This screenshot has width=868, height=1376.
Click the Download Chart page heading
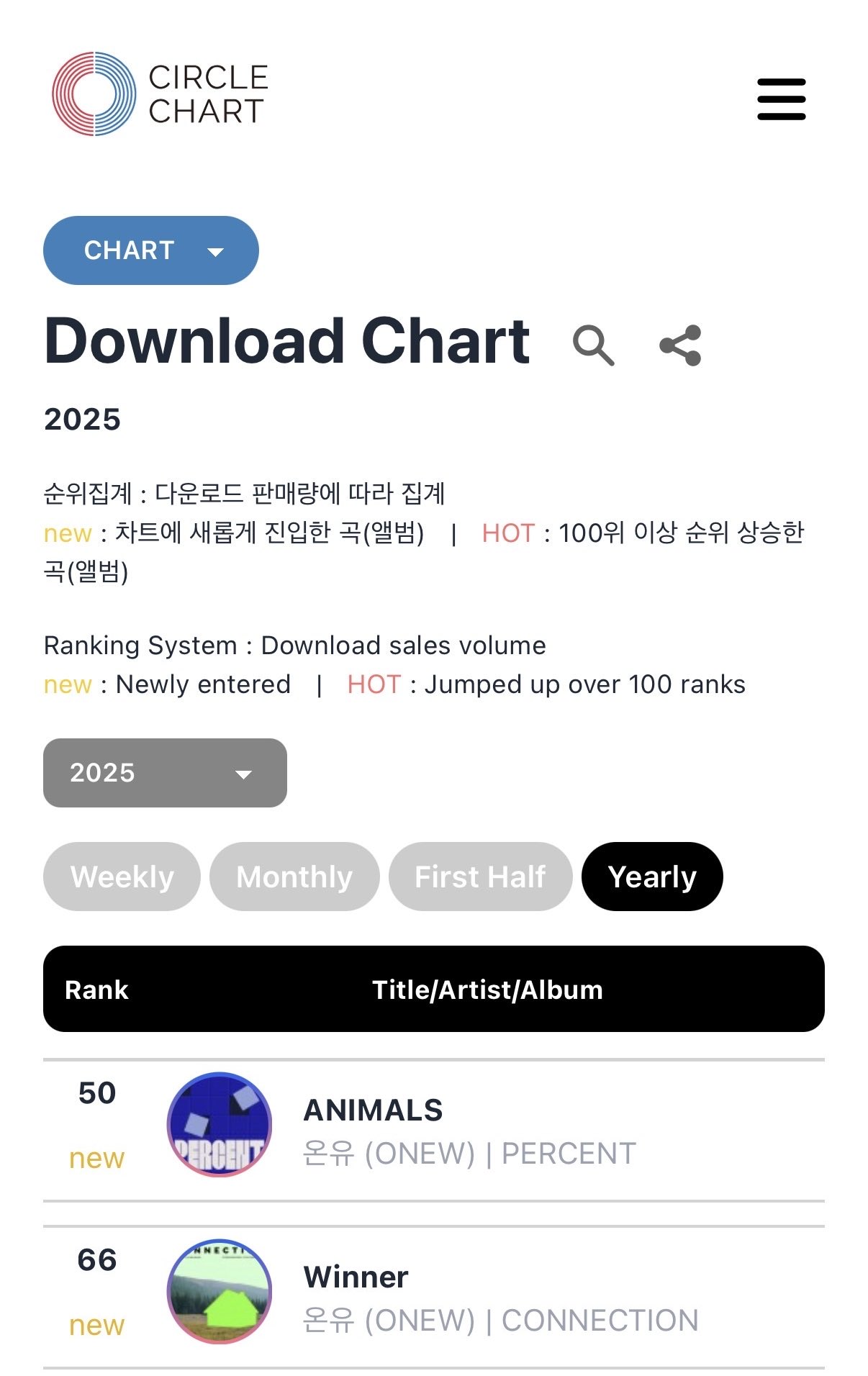tap(287, 341)
